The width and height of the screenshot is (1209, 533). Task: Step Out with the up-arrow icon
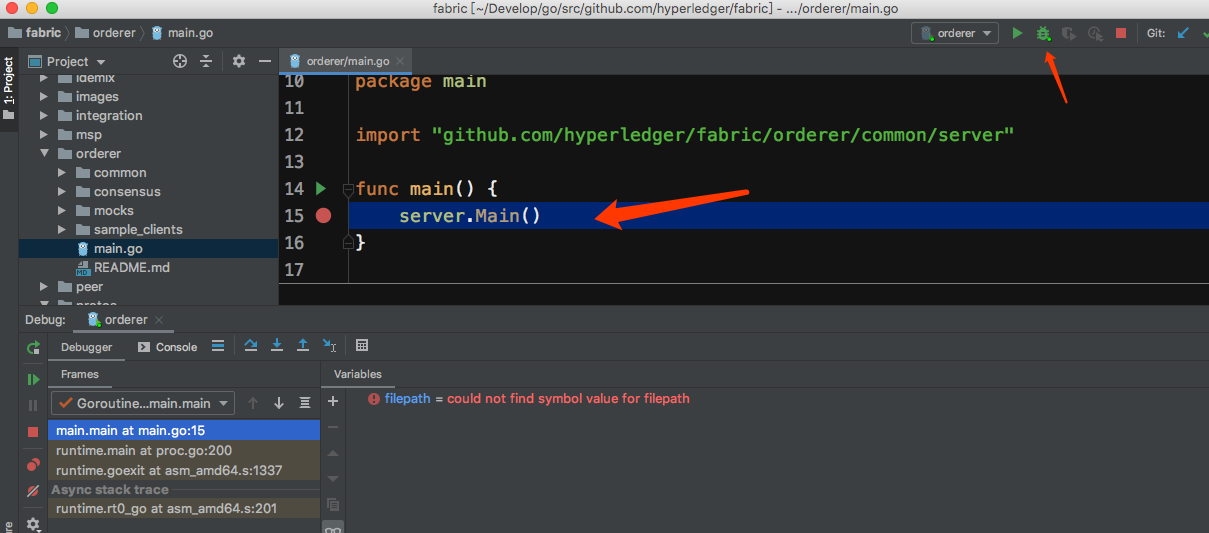(x=303, y=346)
